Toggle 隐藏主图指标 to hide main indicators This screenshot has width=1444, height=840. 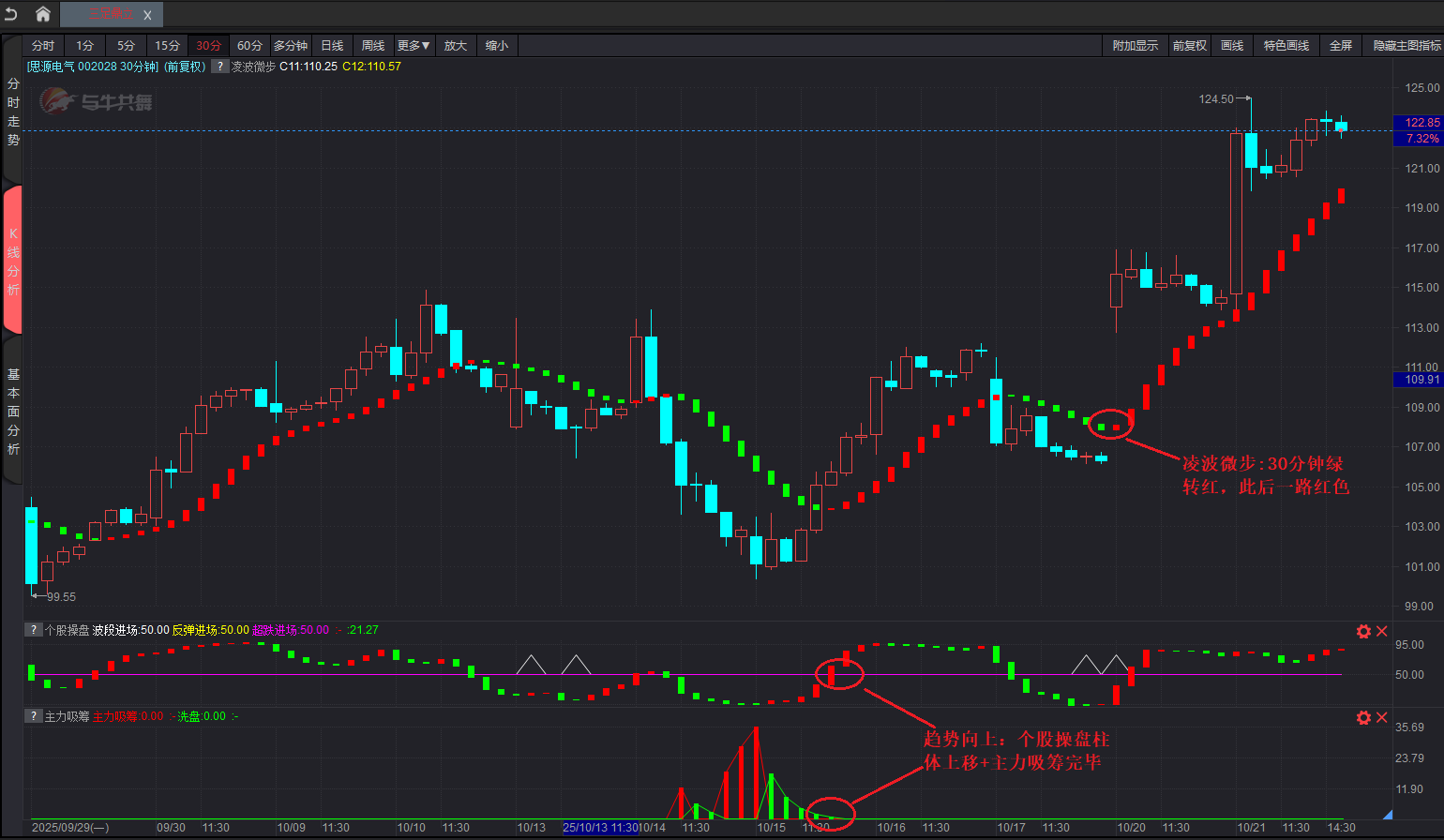coord(1406,46)
